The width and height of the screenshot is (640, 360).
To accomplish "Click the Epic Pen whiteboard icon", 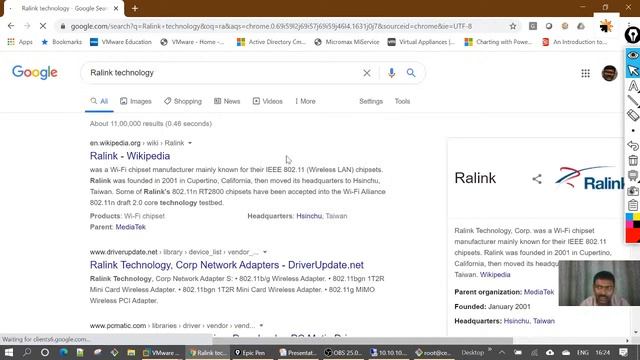I will click(x=633, y=176).
